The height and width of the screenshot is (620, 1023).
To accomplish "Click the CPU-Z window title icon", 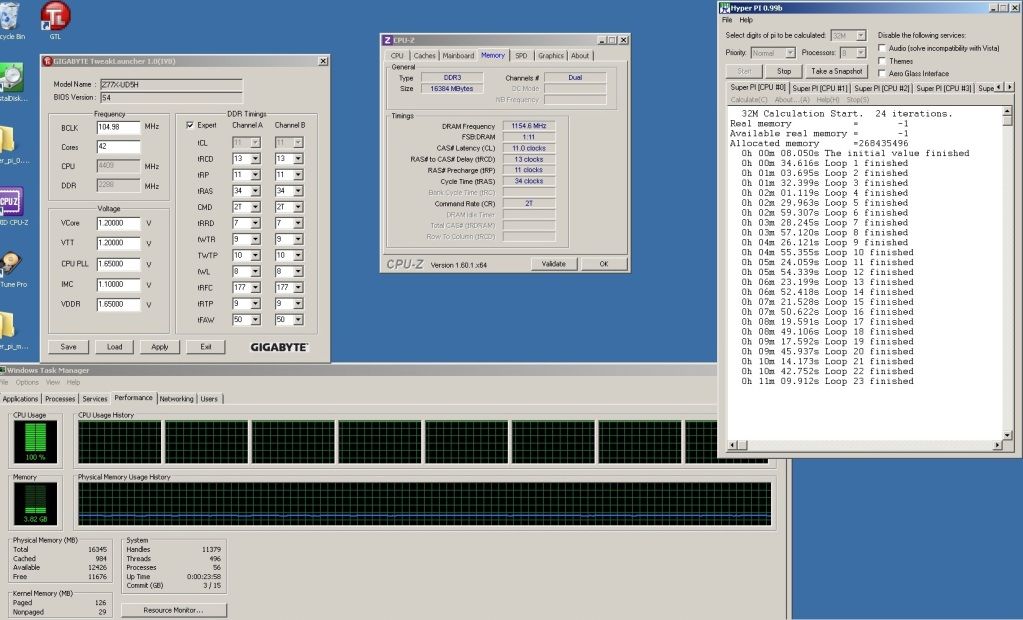I will 388,40.
